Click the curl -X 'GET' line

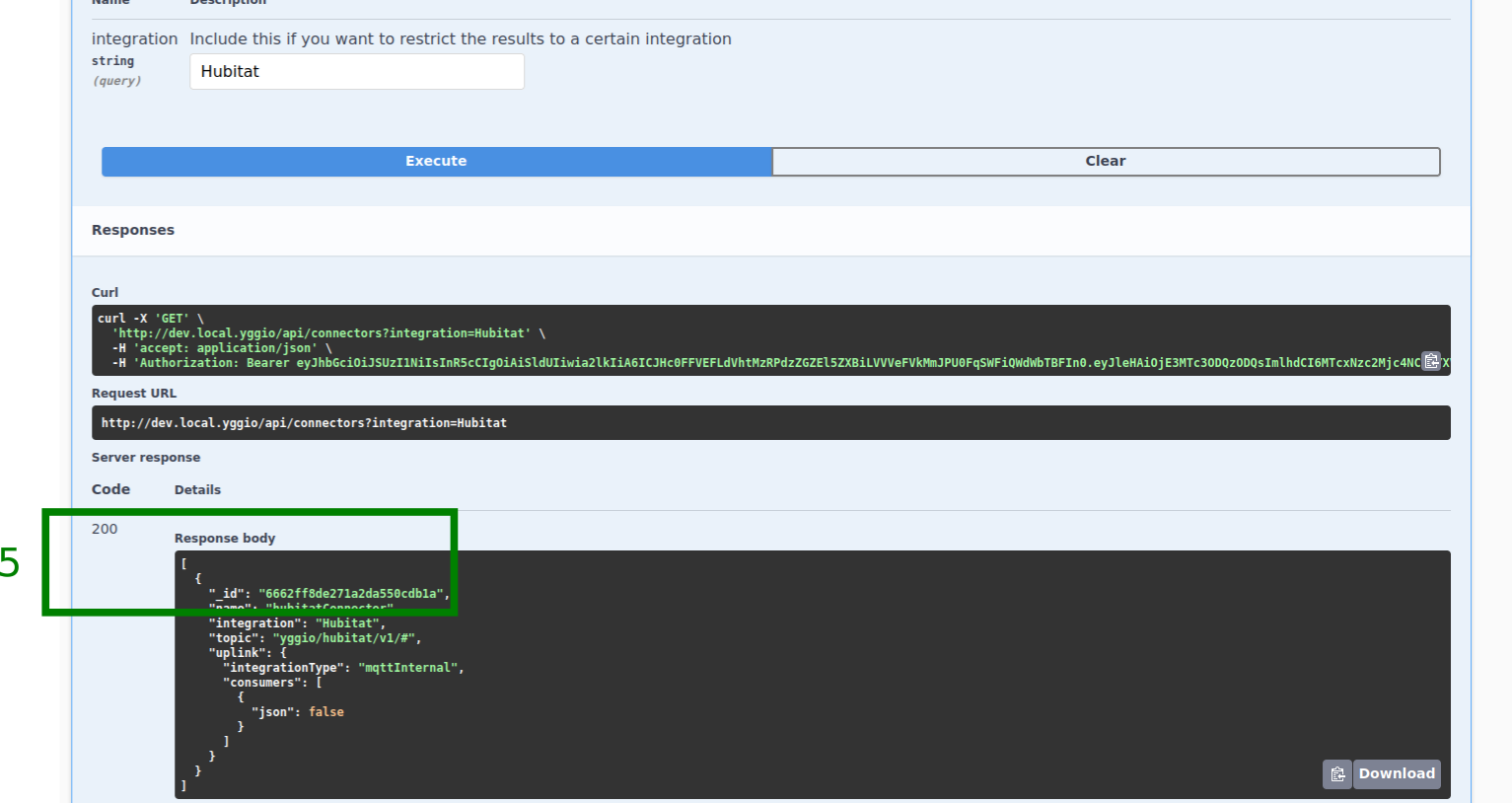coord(151,319)
